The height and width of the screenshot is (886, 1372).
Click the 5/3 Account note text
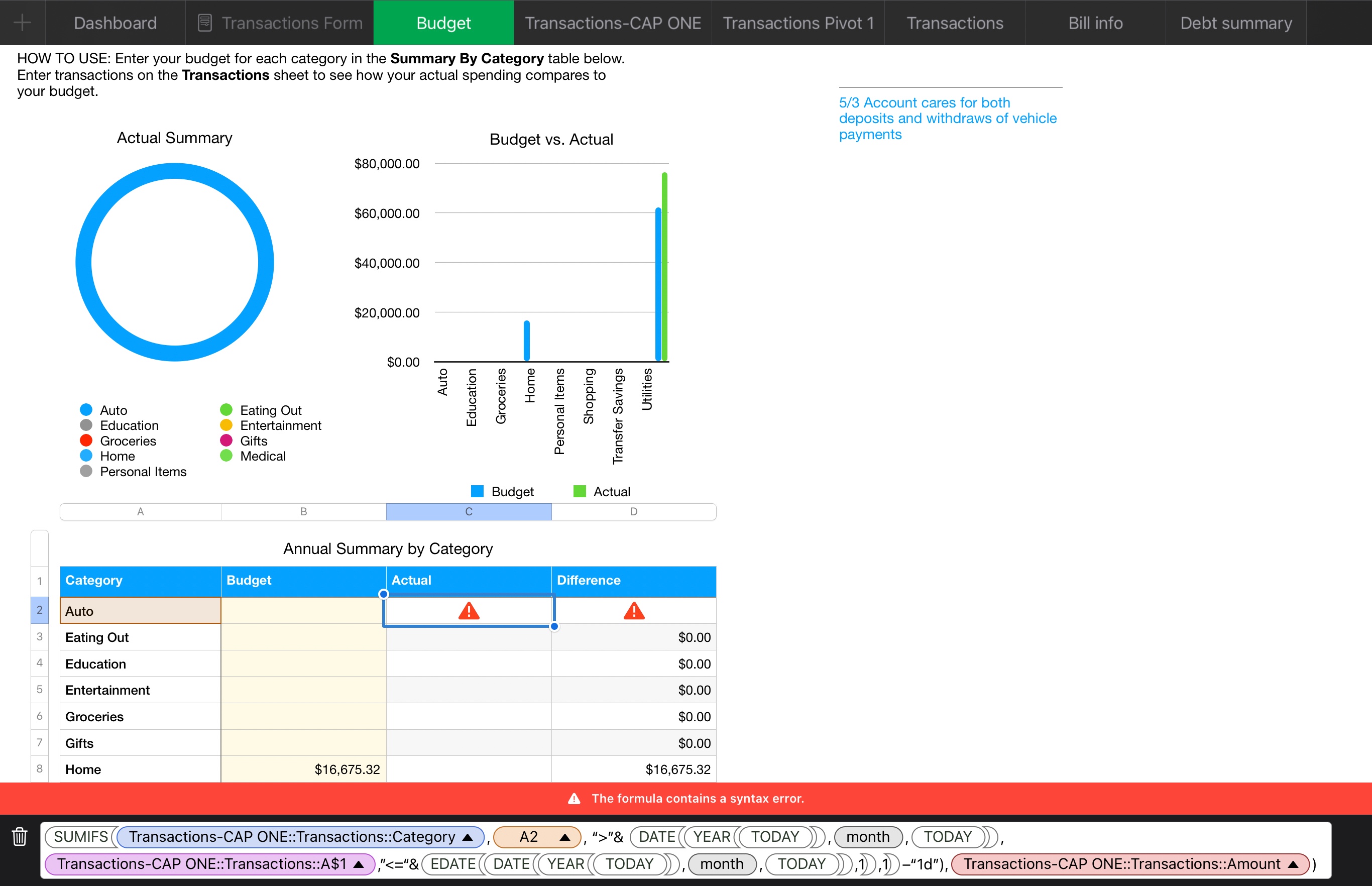point(947,119)
